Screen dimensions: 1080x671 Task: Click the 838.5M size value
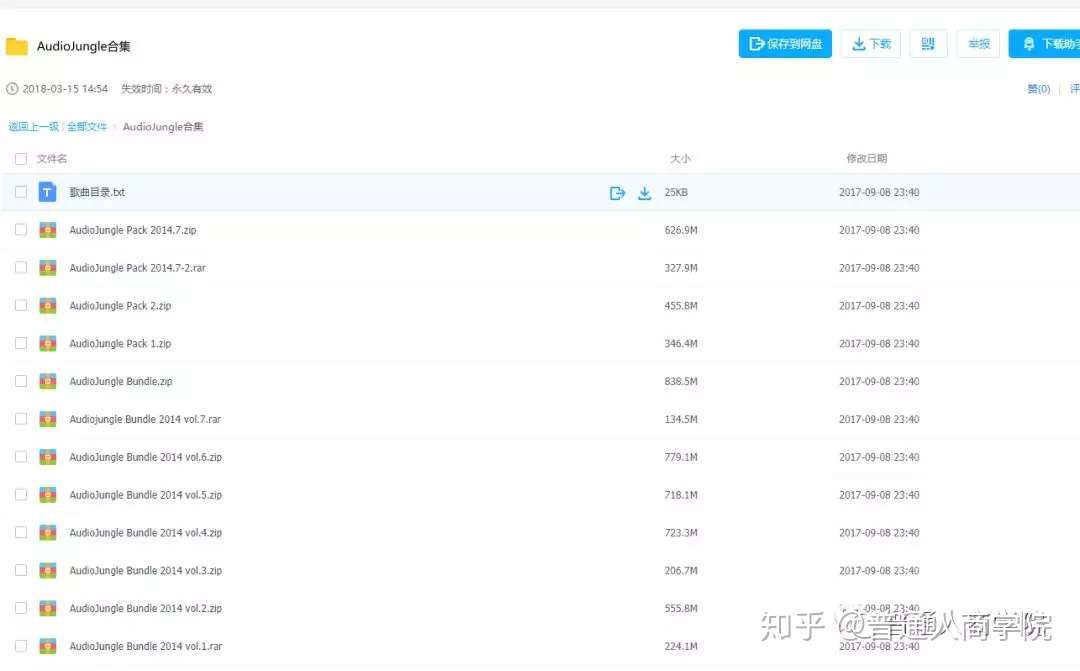[681, 382]
